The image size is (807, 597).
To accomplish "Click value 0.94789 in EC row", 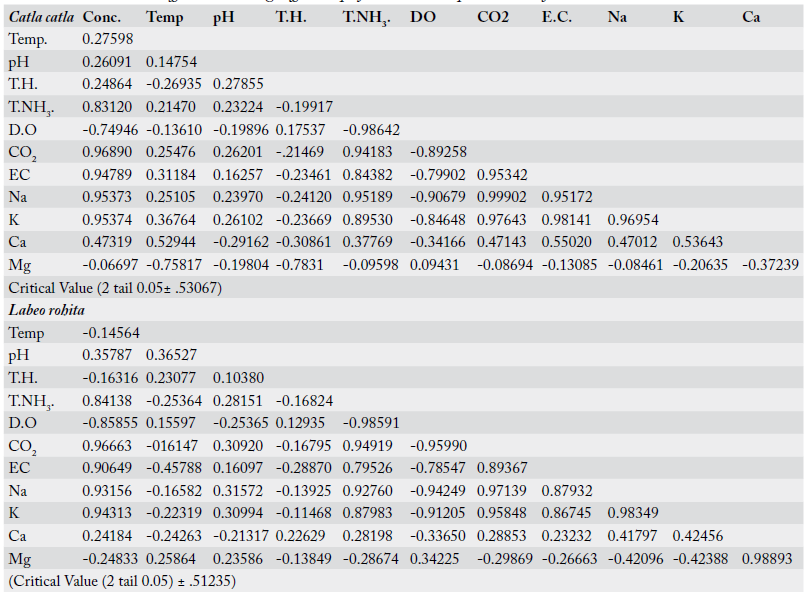I will coord(107,175).
